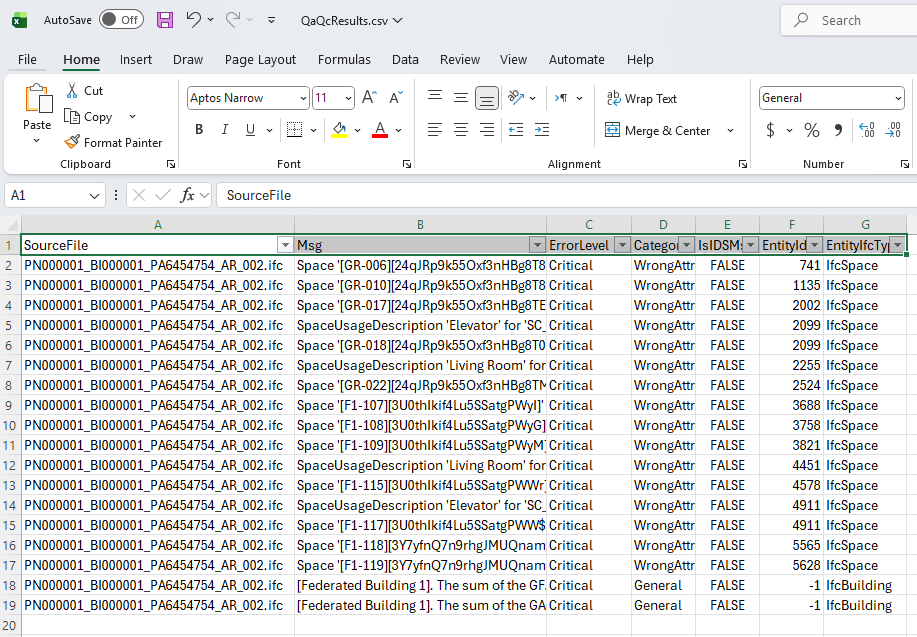Click the Center Align icon
Screen dimensions: 917x637
[x=461, y=130]
